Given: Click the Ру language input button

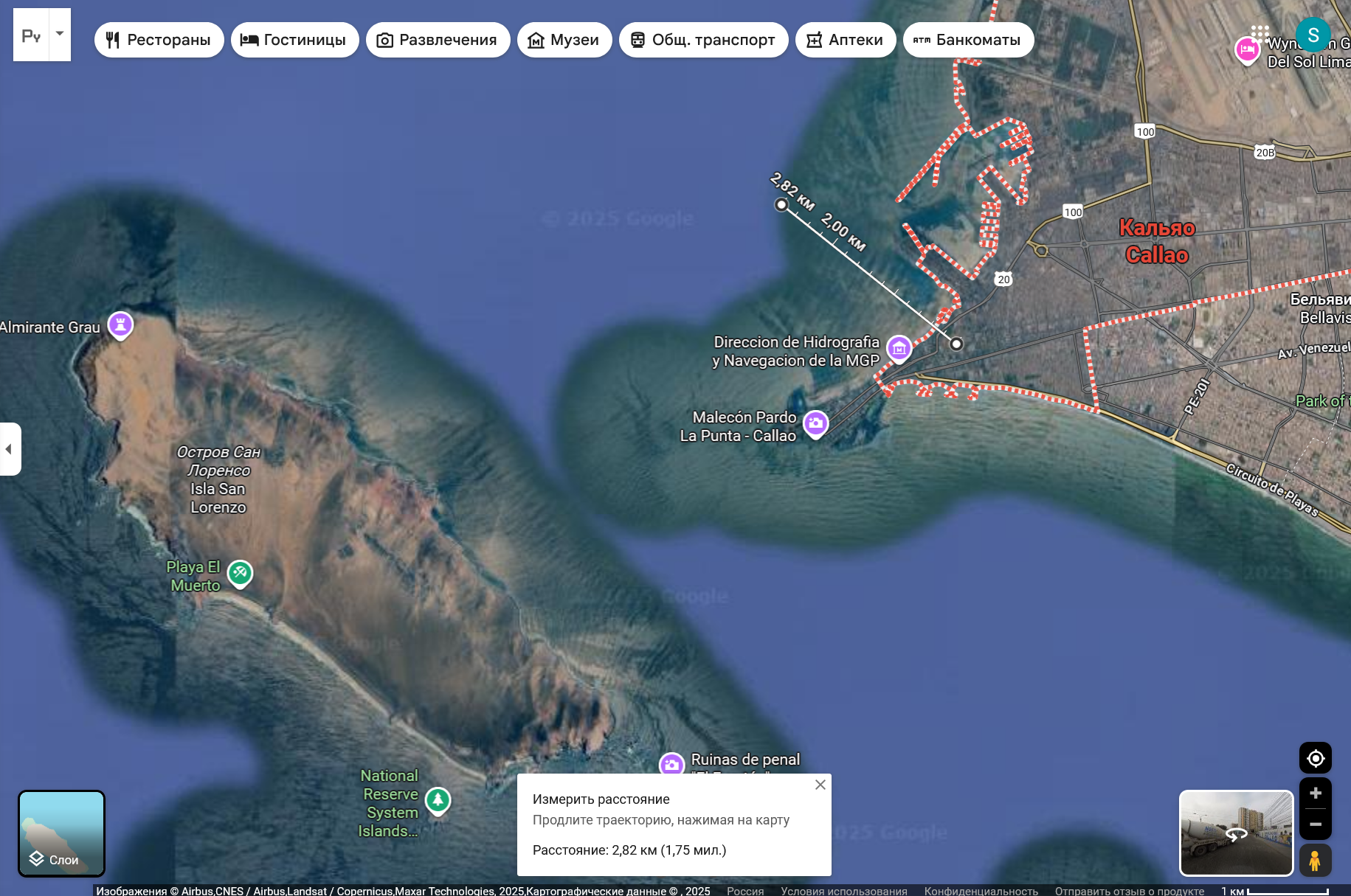Looking at the screenshot, I should click(31, 35).
